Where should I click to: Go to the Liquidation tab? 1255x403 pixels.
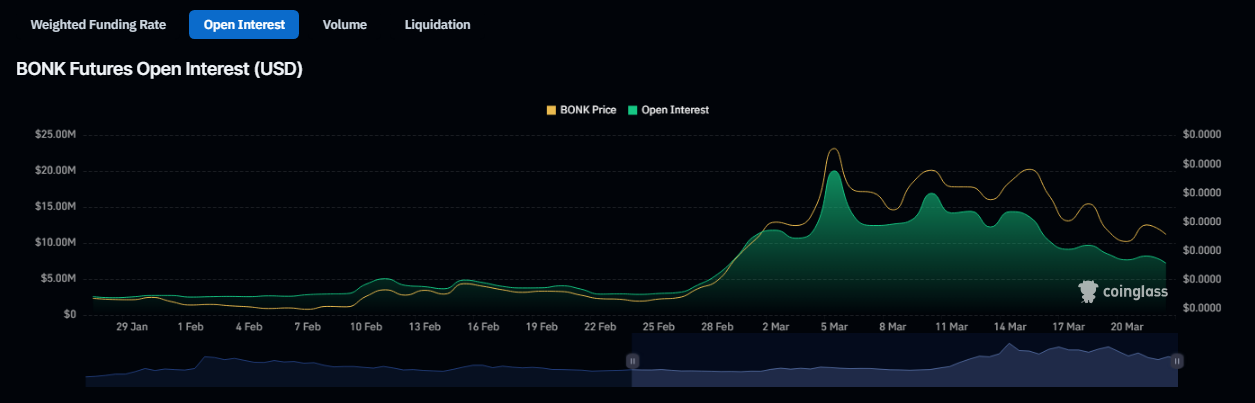click(x=437, y=24)
